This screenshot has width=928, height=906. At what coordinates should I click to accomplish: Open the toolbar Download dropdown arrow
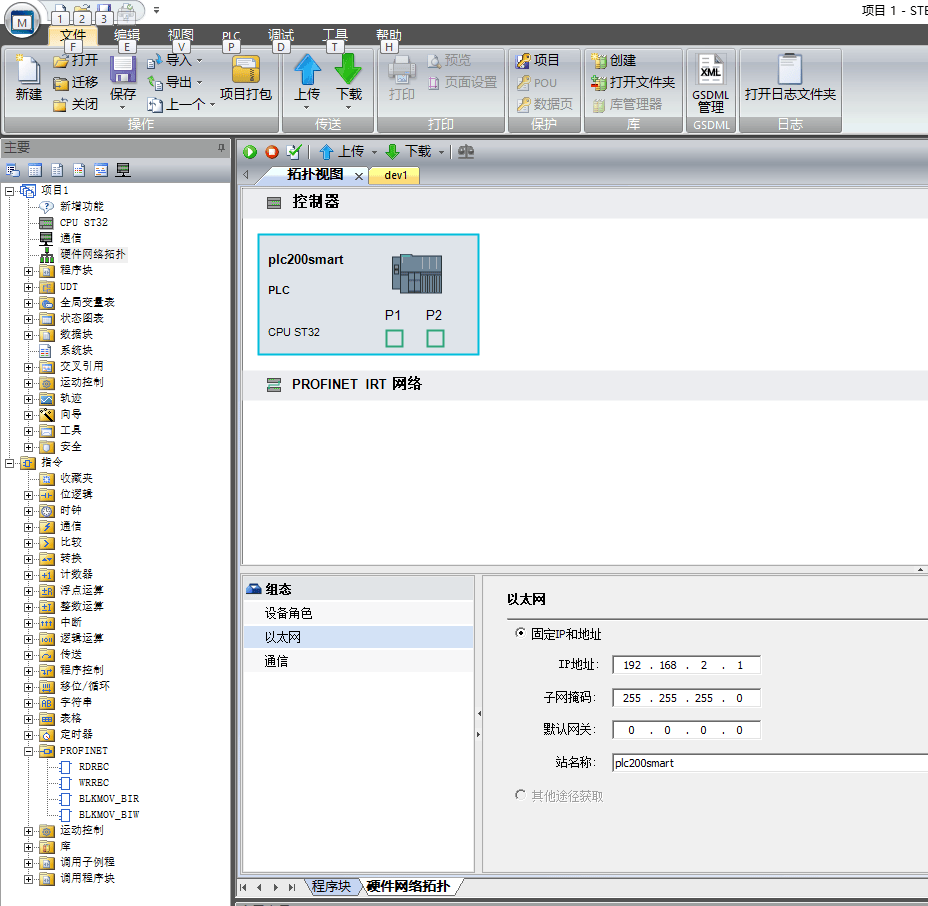coord(442,153)
